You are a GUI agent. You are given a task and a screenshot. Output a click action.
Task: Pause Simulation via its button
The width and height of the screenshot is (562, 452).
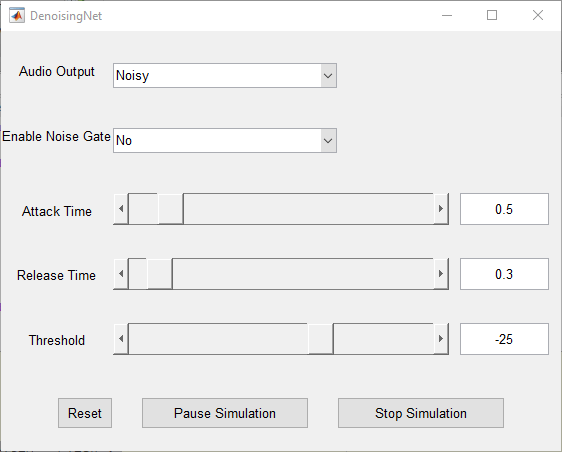tap(225, 413)
